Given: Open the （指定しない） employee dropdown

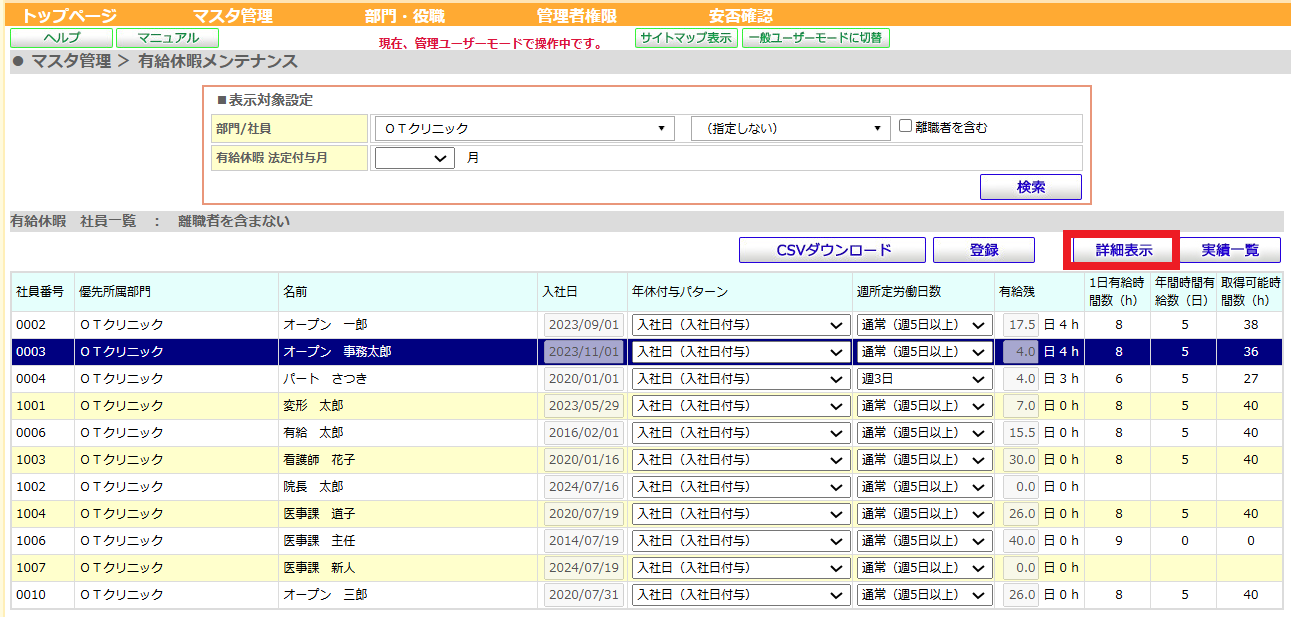Looking at the screenshot, I should (790, 128).
